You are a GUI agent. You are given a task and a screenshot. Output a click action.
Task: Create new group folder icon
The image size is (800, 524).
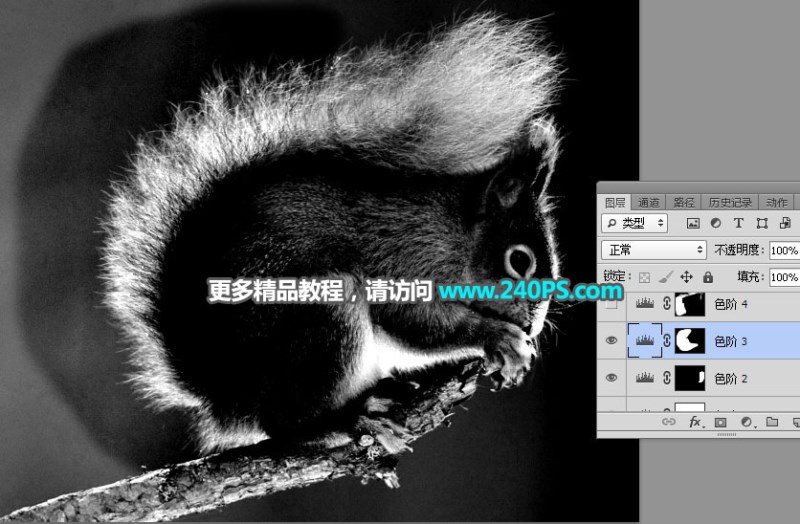coord(772,421)
